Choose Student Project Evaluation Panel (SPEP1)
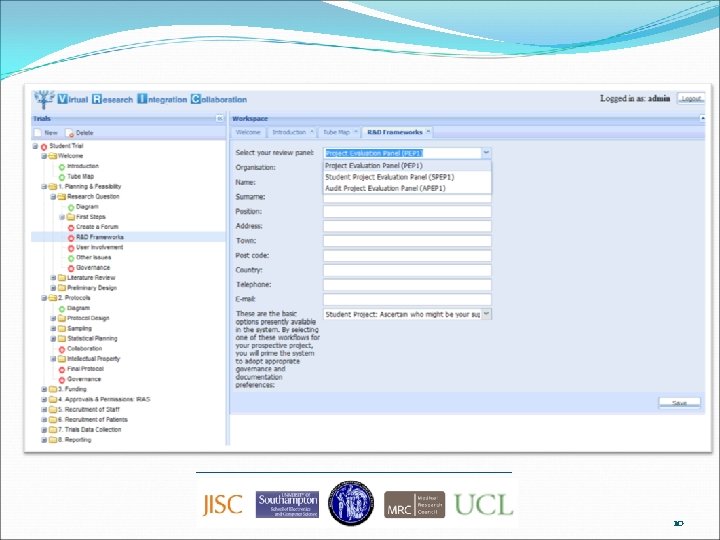This screenshot has height=540, width=720. 407,177
